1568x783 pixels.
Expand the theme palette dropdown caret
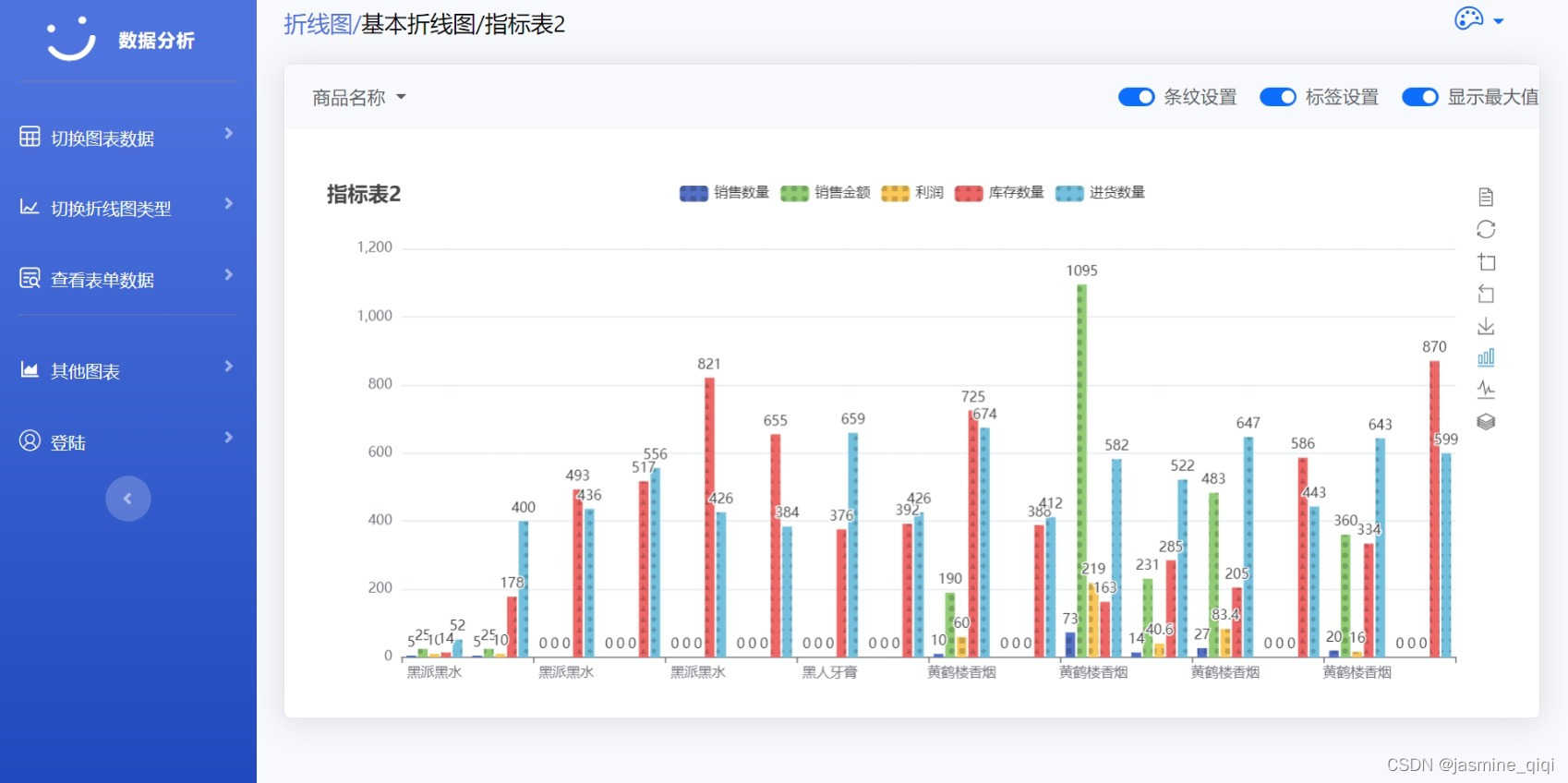point(1499,21)
